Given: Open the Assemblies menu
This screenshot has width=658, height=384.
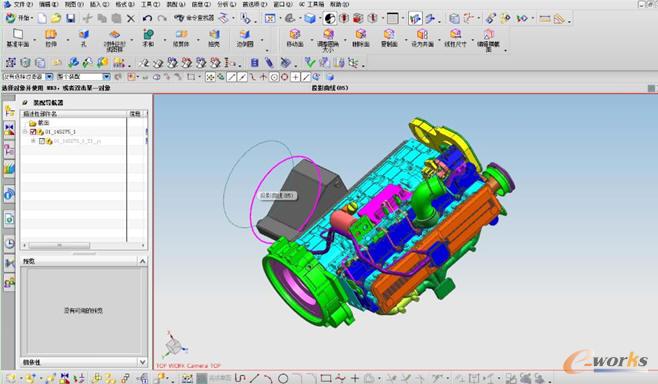Looking at the screenshot, I should [x=175, y=4].
